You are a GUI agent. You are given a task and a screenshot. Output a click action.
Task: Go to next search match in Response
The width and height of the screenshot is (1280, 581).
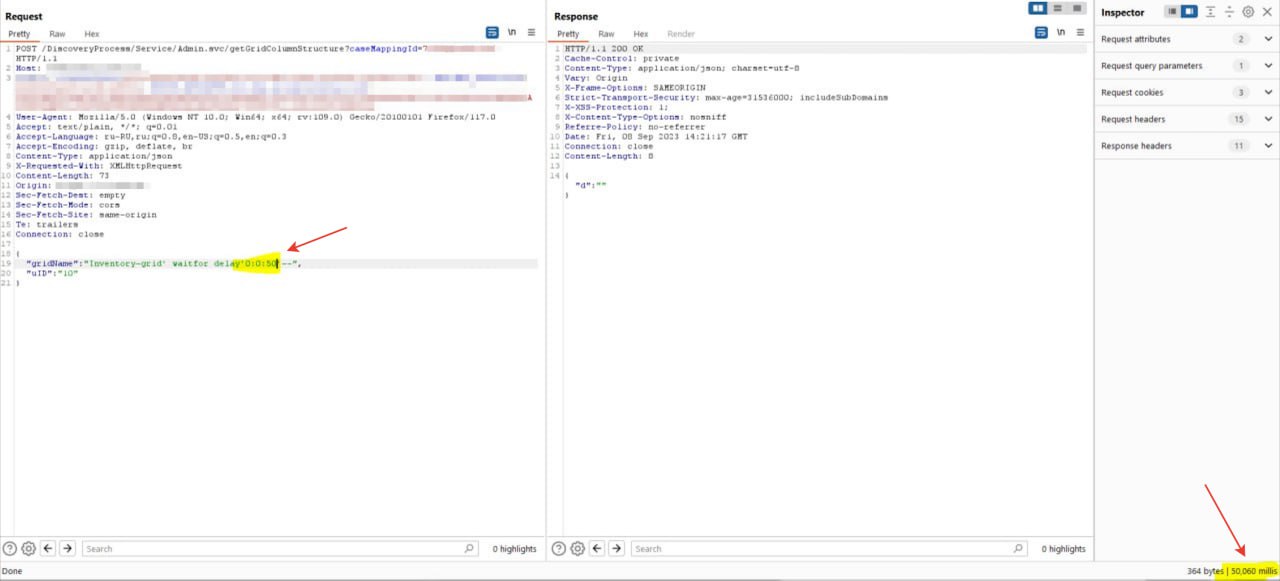point(616,548)
